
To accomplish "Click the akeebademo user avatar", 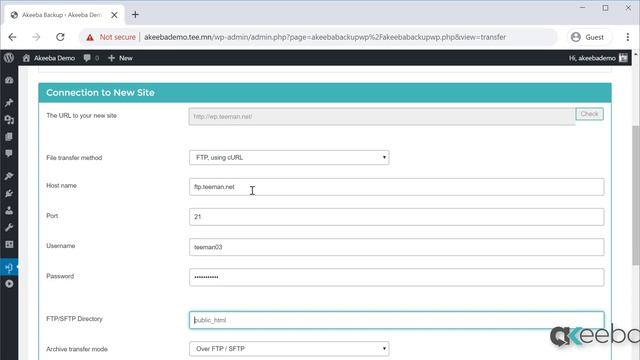I will click(623, 58).
